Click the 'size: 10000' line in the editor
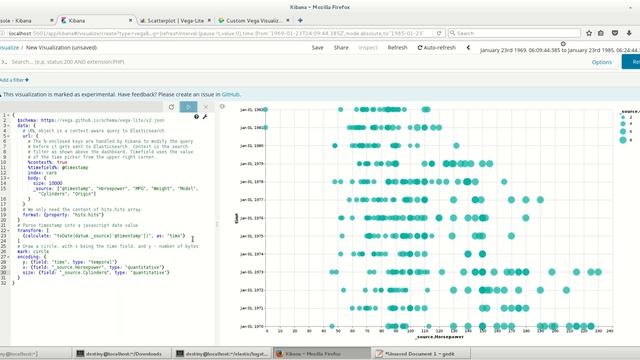640x360 pixels. (x=48, y=183)
